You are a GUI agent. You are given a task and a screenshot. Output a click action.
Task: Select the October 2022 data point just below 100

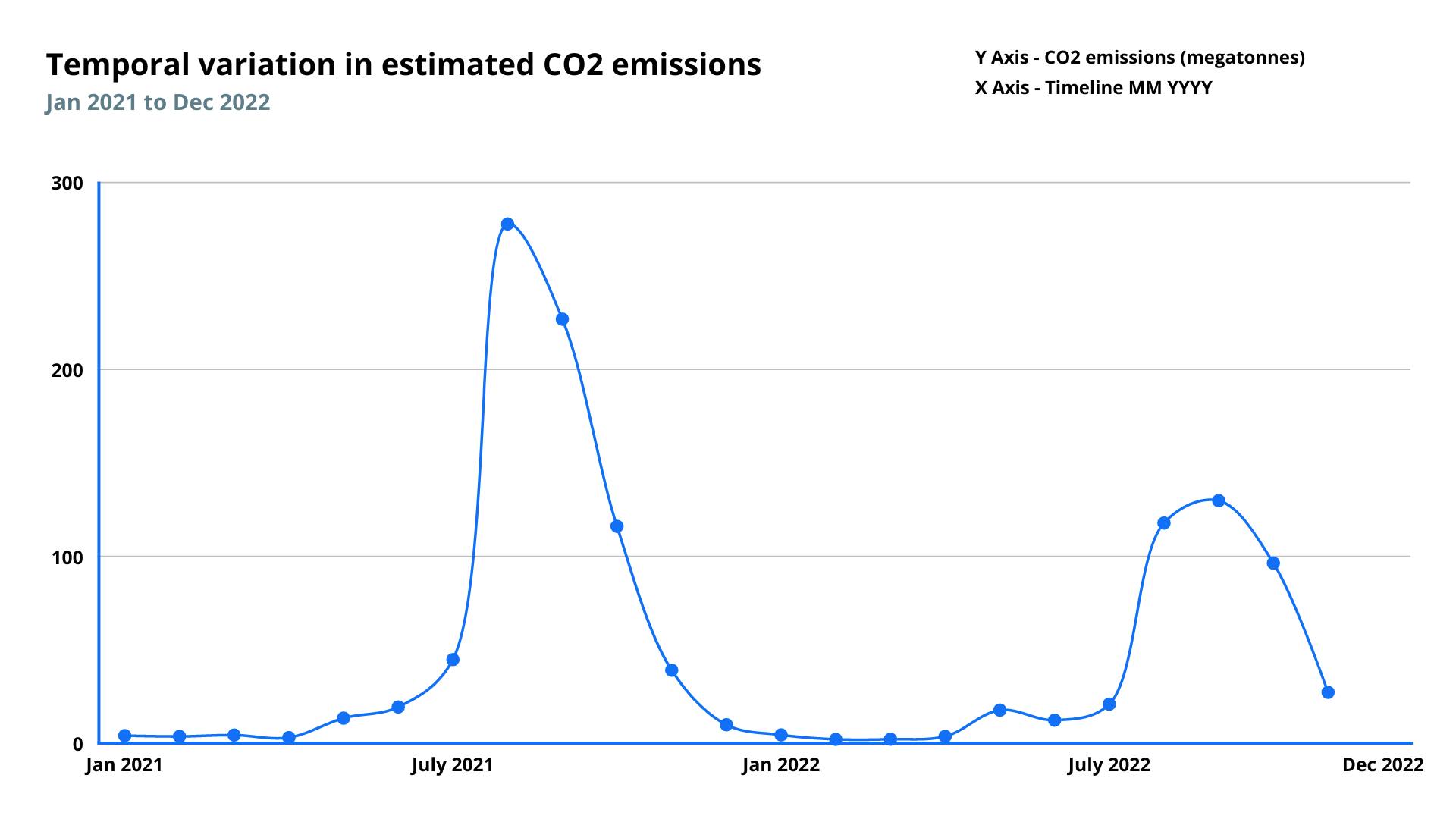click(x=1273, y=563)
